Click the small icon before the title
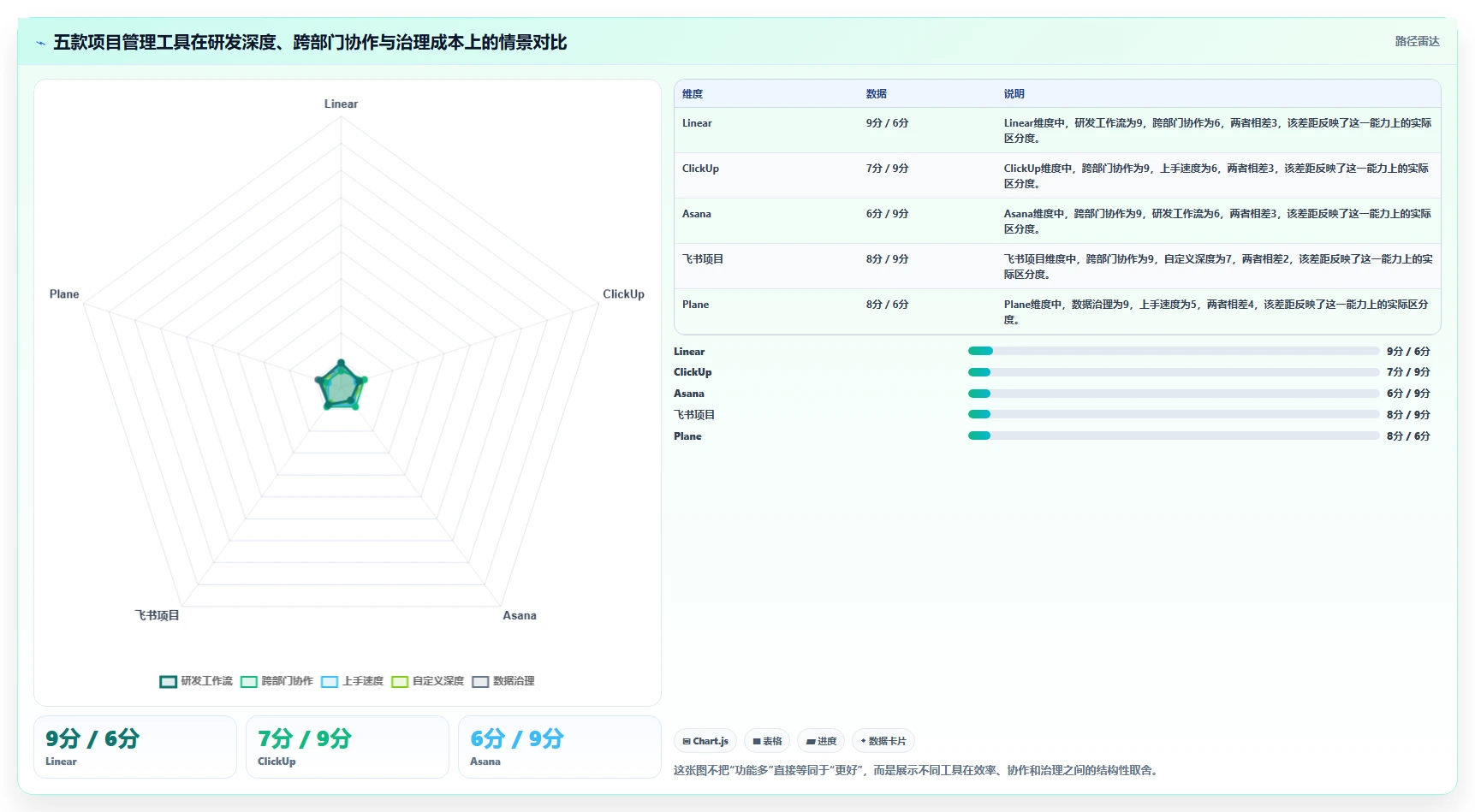This screenshot has height=812, width=1475. pyautogui.click(x=40, y=43)
